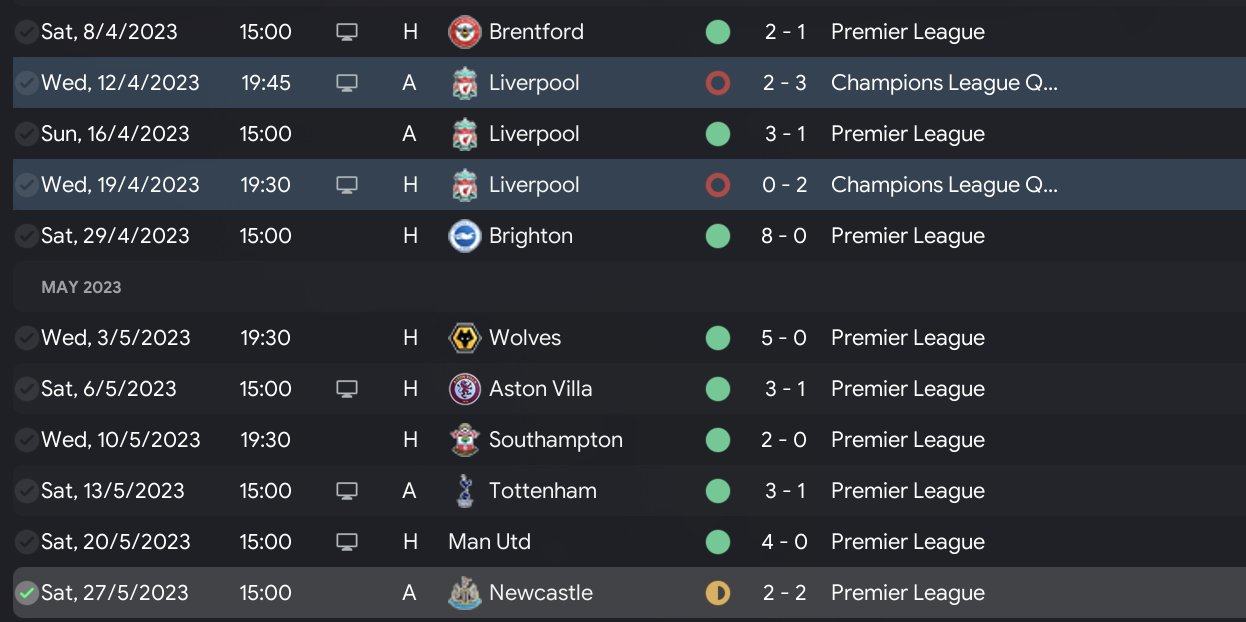
Task: Click the Aston Villa crest
Action: (x=465, y=389)
